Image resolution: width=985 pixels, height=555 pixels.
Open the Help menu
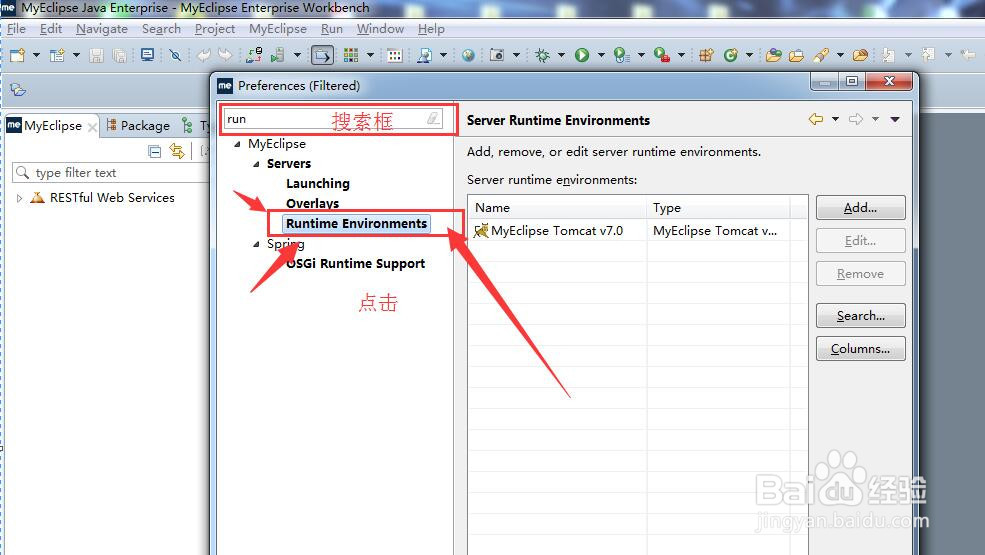click(431, 29)
